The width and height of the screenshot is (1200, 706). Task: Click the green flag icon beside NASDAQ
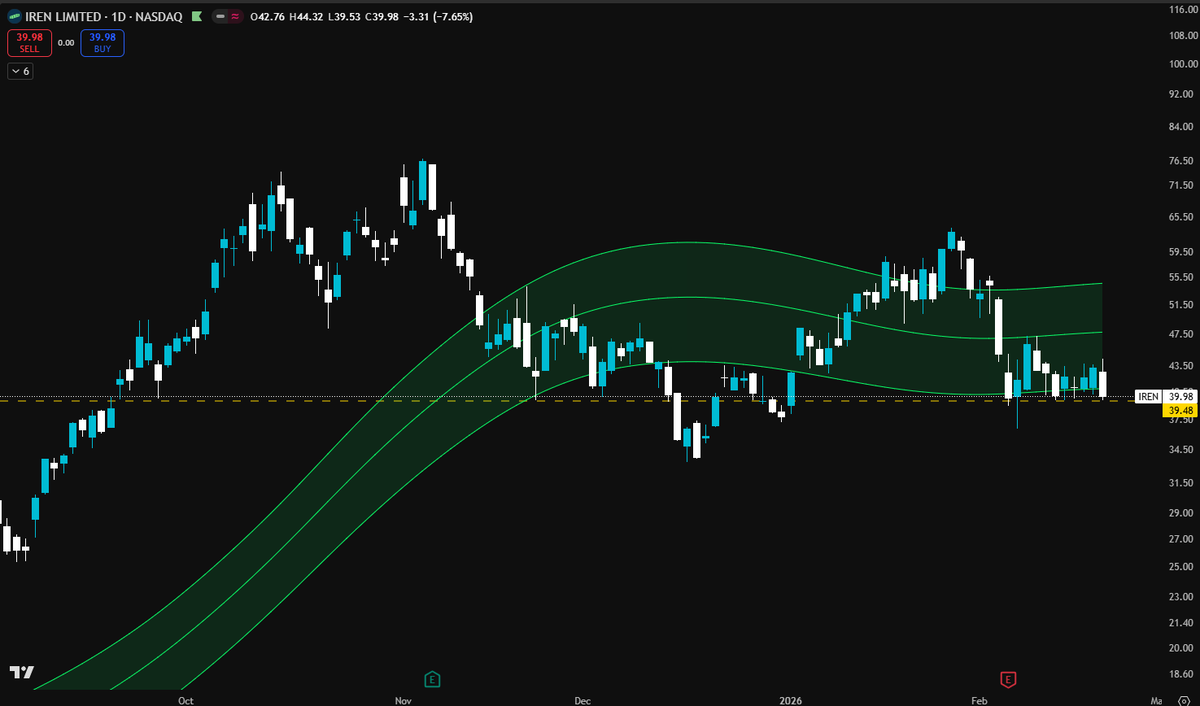pyautogui.click(x=195, y=17)
